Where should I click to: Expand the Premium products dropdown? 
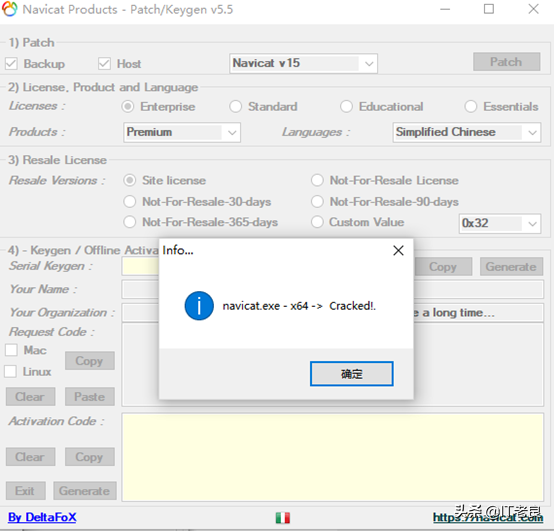tap(182, 132)
